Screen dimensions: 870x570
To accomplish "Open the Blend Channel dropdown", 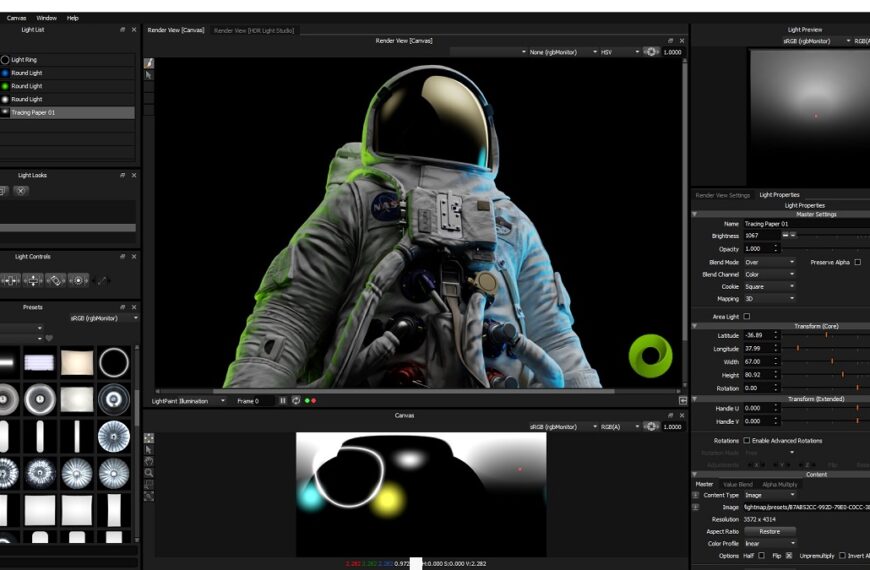I will coord(769,274).
